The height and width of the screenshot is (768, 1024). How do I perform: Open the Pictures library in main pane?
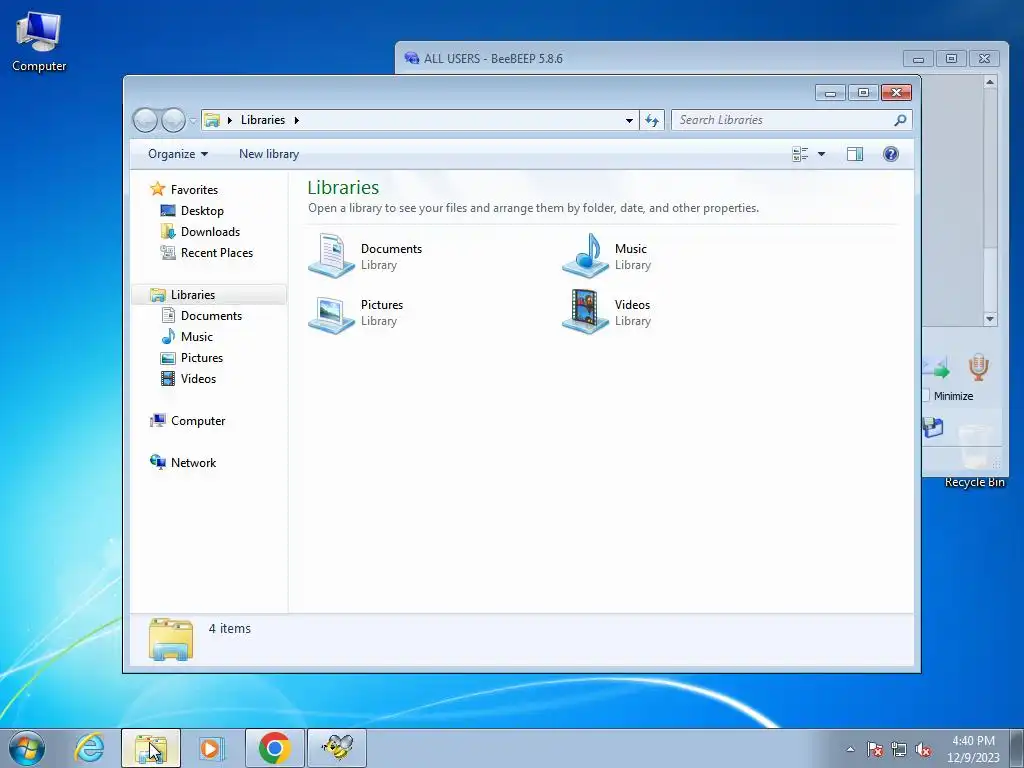[356, 312]
